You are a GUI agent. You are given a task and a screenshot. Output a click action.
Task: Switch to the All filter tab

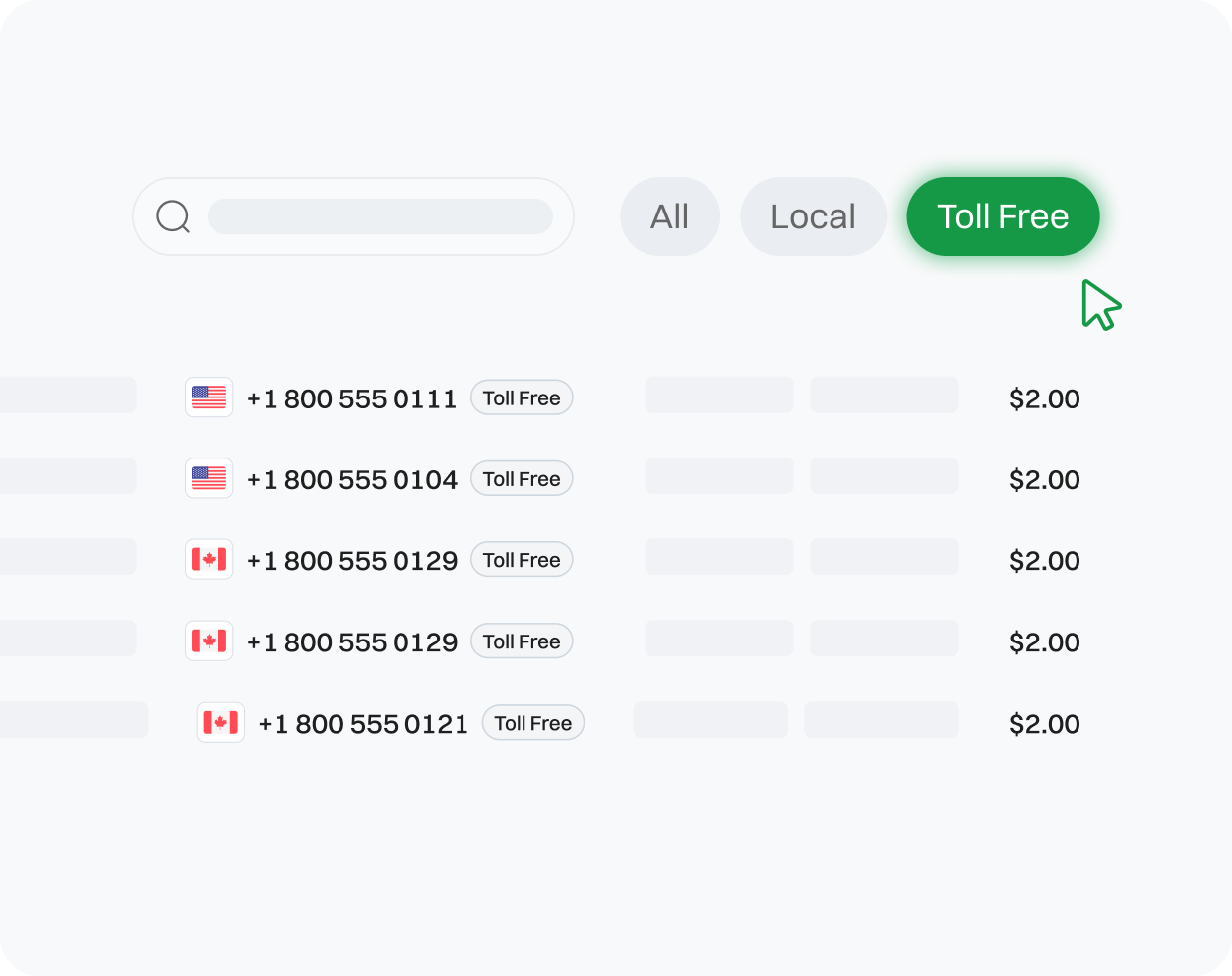tap(670, 216)
